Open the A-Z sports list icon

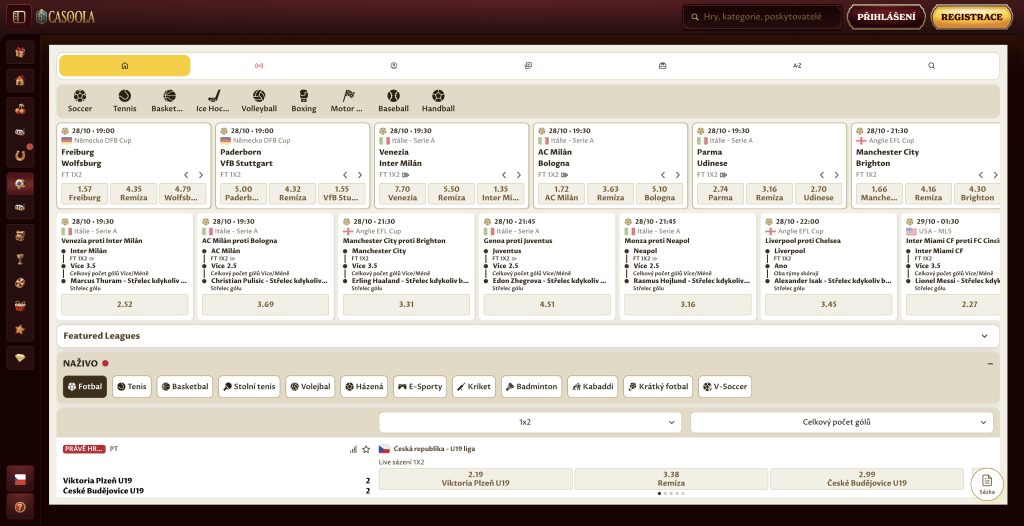coord(797,65)
